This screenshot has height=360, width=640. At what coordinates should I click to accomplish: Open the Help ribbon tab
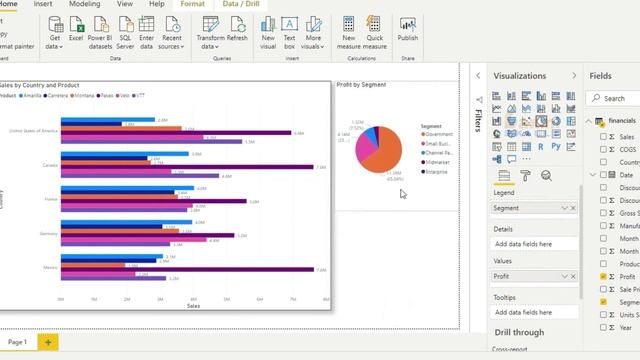(157, 4)
